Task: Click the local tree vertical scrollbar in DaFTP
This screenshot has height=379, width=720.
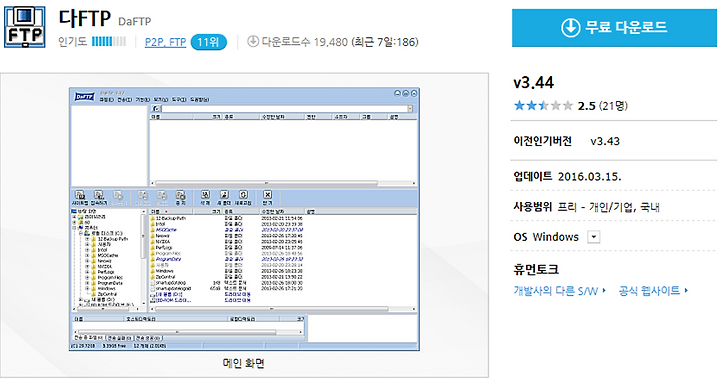Action: pos(143,257)
